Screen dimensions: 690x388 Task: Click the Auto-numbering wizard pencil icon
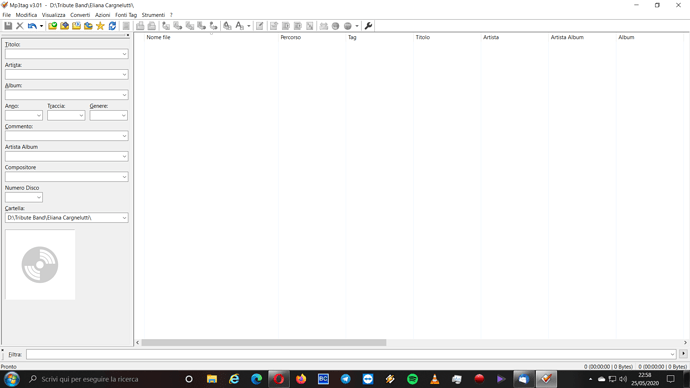(260, 26)
